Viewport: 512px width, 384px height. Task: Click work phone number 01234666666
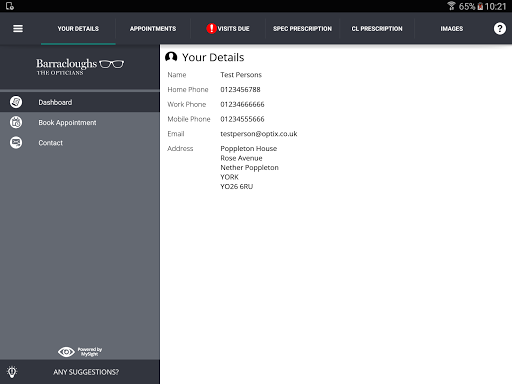[242, 104]
